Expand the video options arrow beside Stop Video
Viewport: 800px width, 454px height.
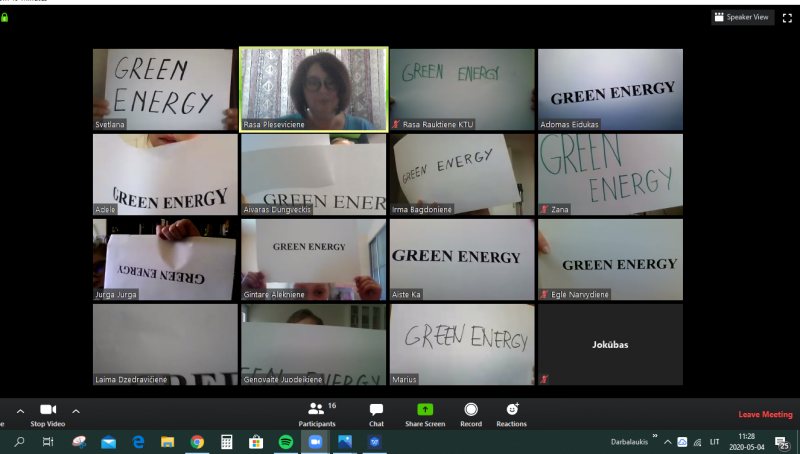(76, 411)
